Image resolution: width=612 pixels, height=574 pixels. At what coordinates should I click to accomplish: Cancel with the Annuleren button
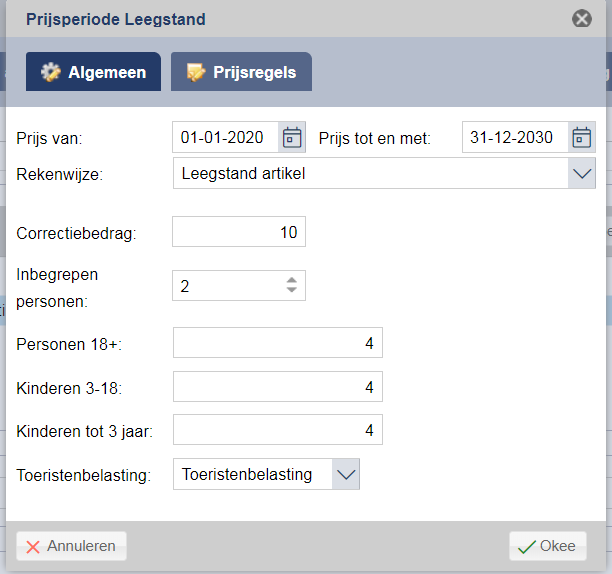(71, 546)
